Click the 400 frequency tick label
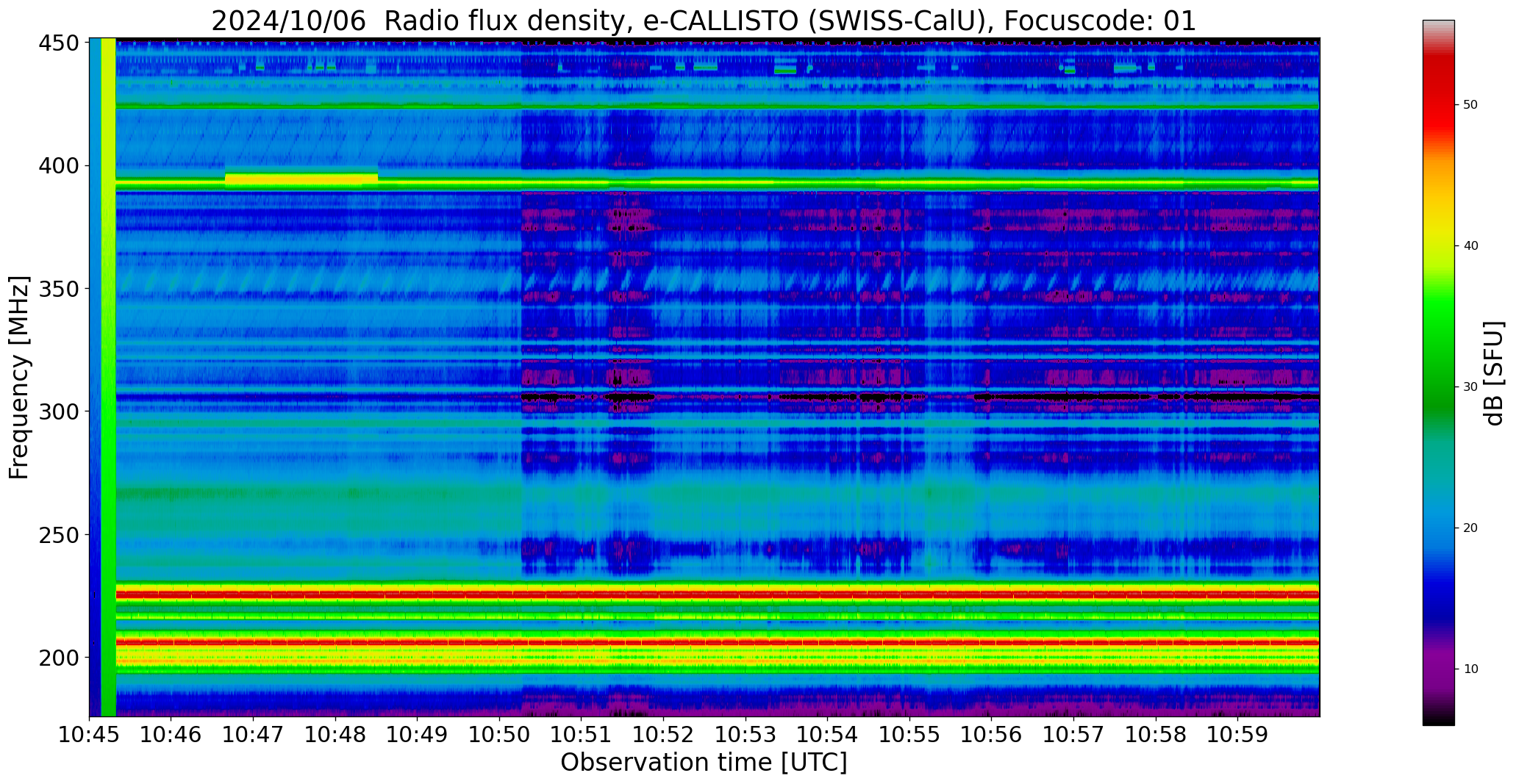1516x784 pixels. 59,166
